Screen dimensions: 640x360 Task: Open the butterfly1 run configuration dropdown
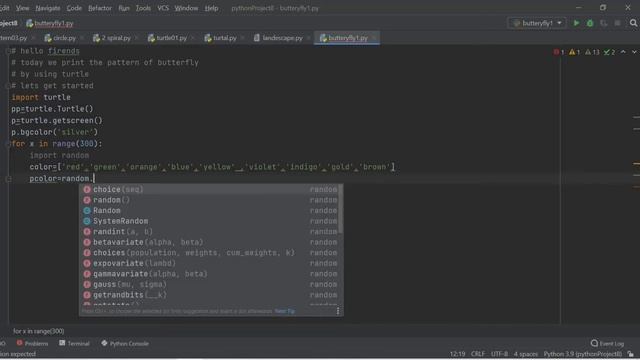coord(538,23)
